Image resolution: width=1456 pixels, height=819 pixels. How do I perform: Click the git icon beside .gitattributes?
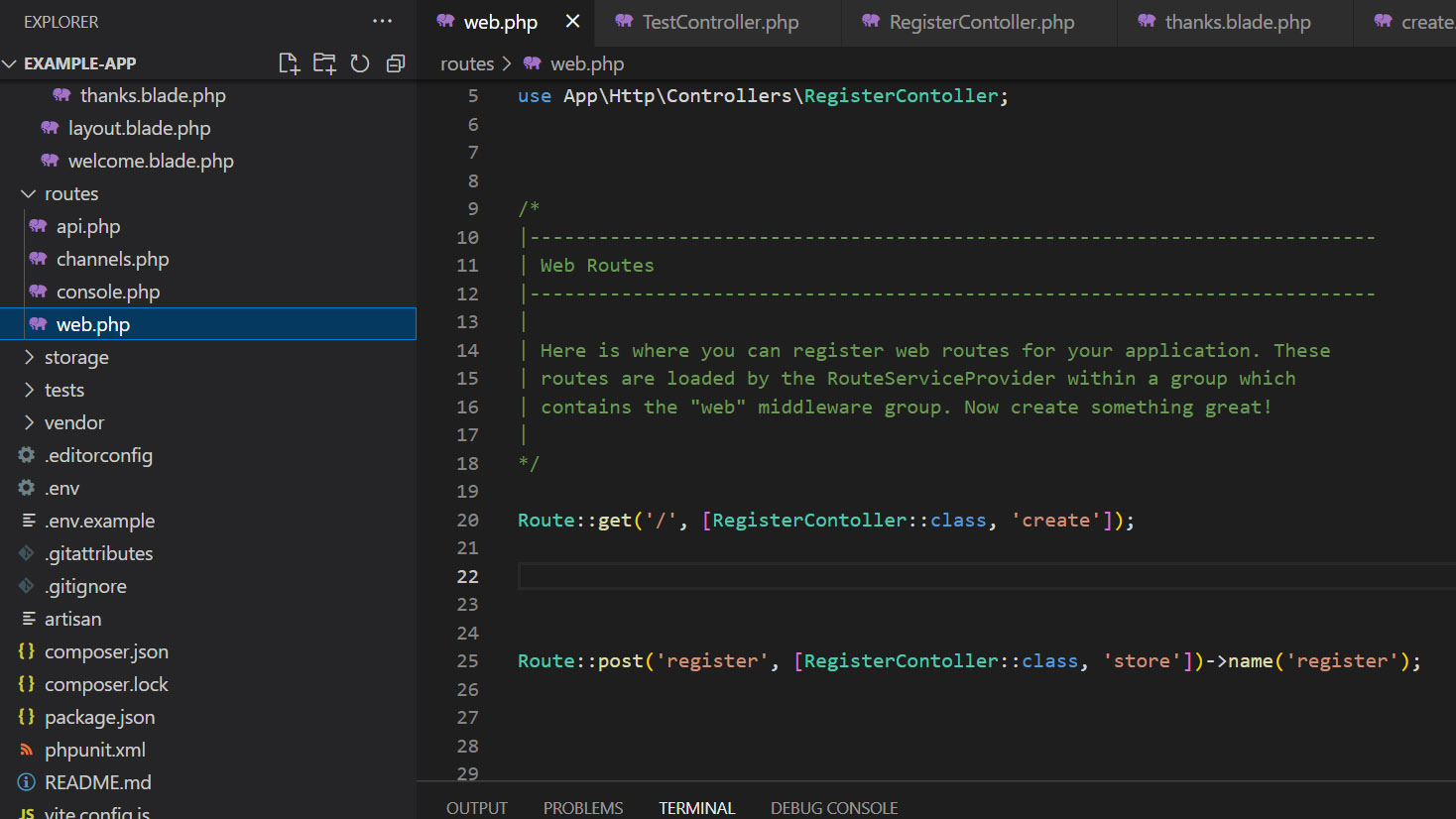click(27, 553)
